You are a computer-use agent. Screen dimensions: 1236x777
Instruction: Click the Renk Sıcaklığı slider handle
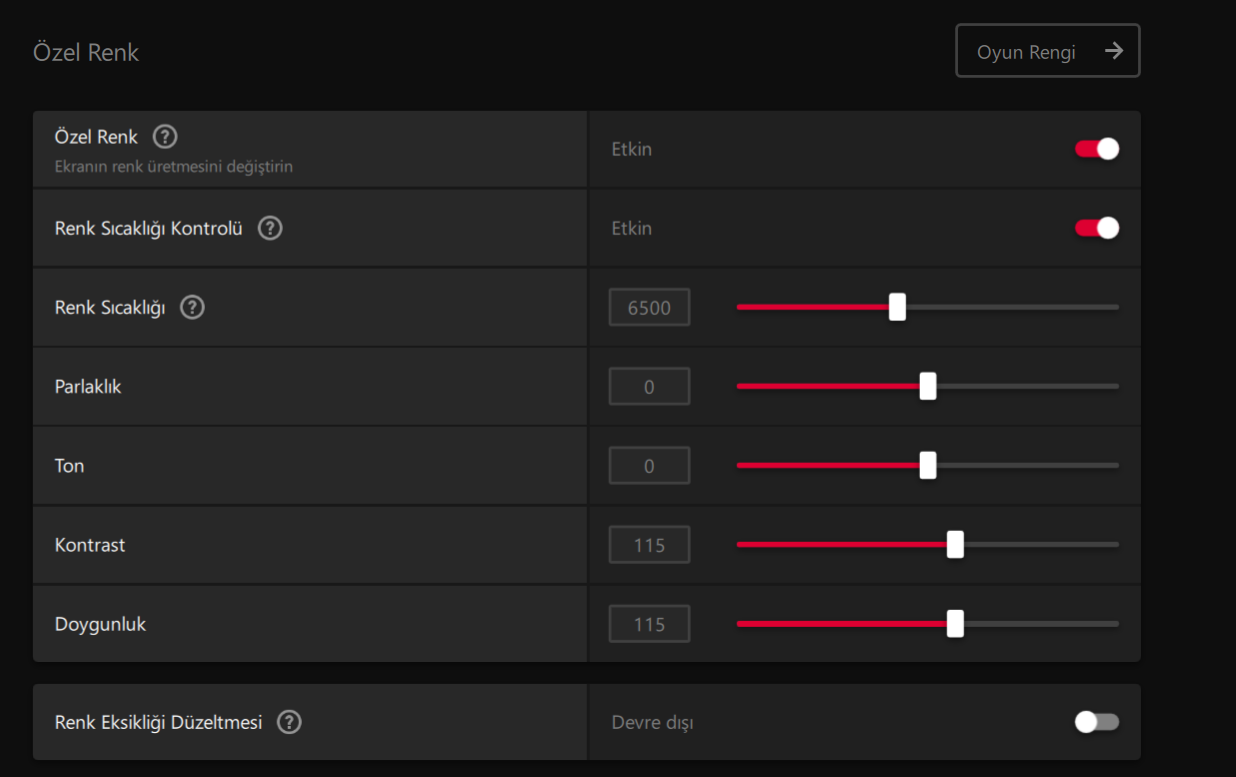pos(897,307)
